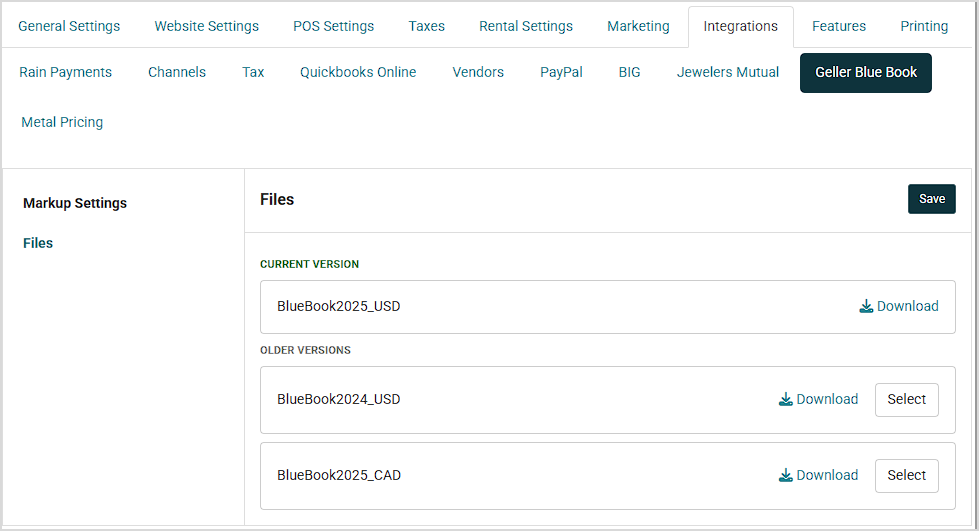
Task: Click the BlueBook2025_CAD file name
Action: point(339,475)
